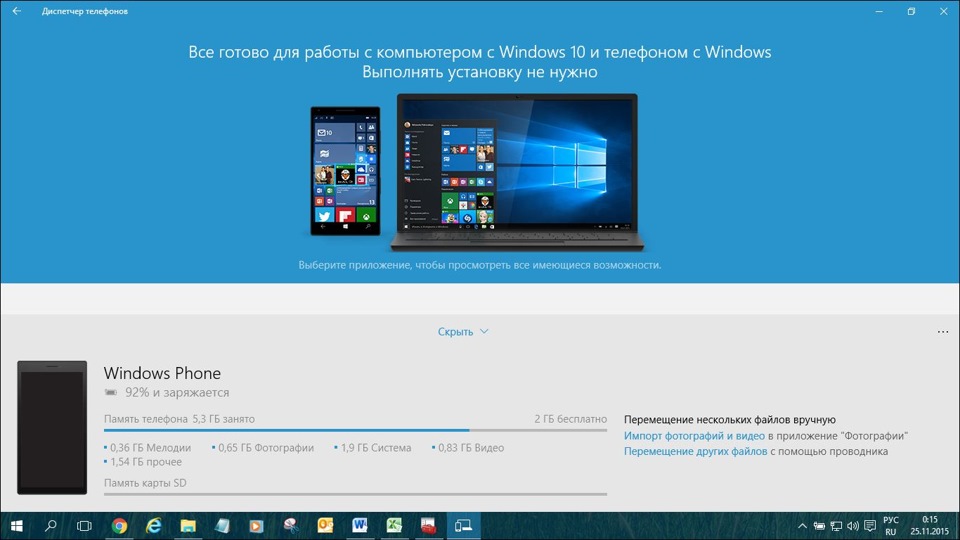Switch input language via РУС indicator

tap(891, 526)
